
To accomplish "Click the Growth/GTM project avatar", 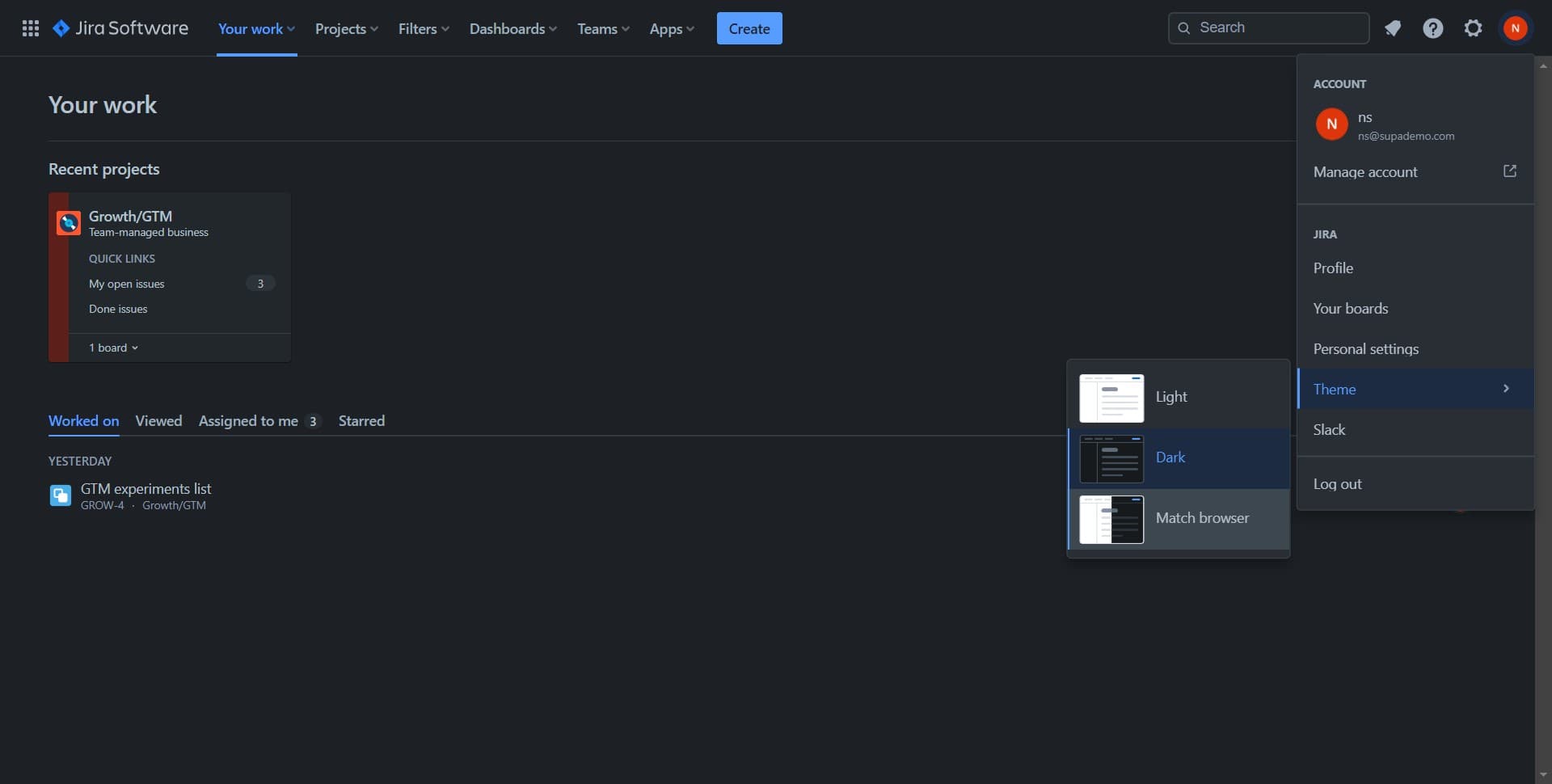I will [x=68, y=222].
